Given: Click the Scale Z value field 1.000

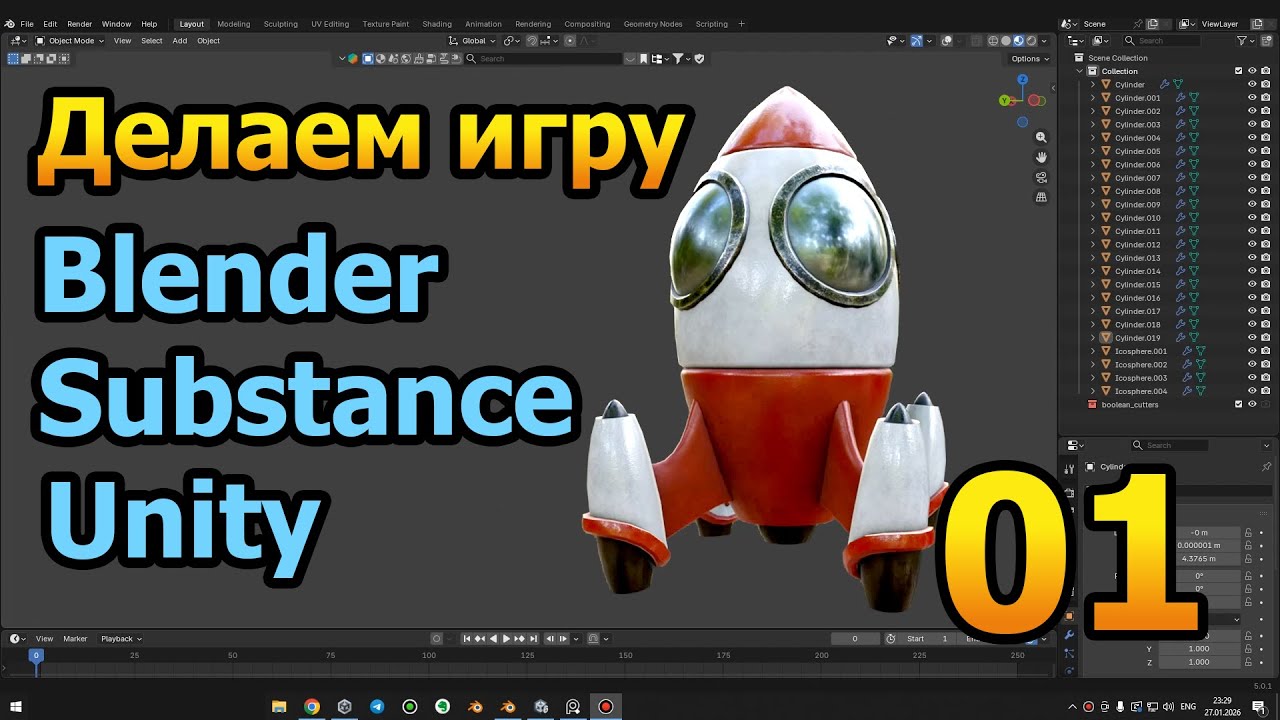Looking at the screenshot, I should [1199, 662].
